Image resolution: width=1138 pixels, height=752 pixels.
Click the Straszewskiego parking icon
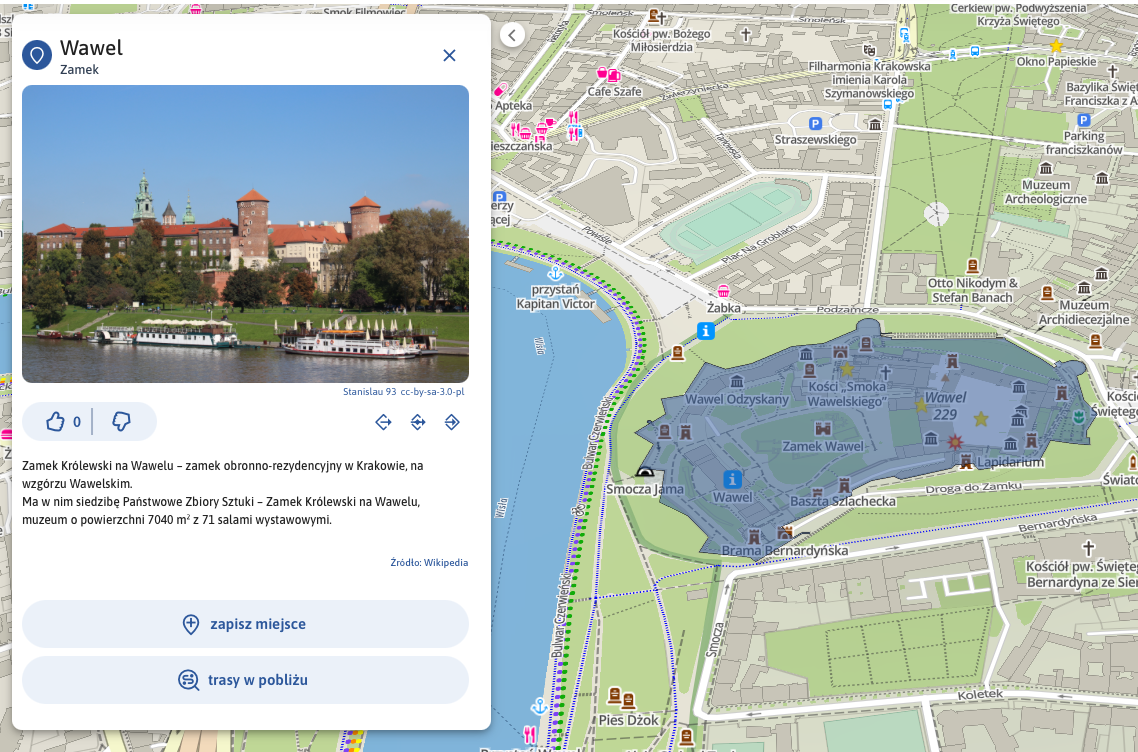[x=815, y=124]
